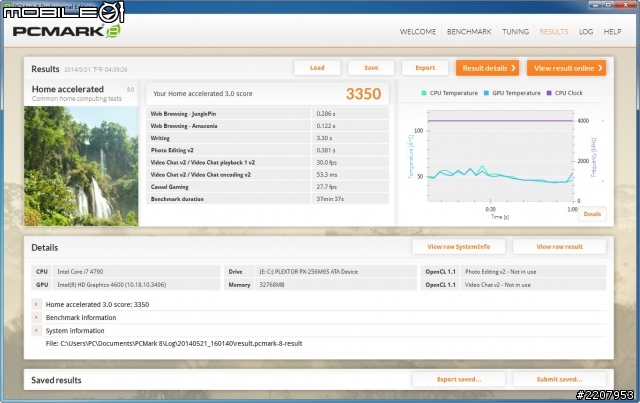Click the Details heading
Viewport: 640px width, 403px height.
[x=45, y=247]
